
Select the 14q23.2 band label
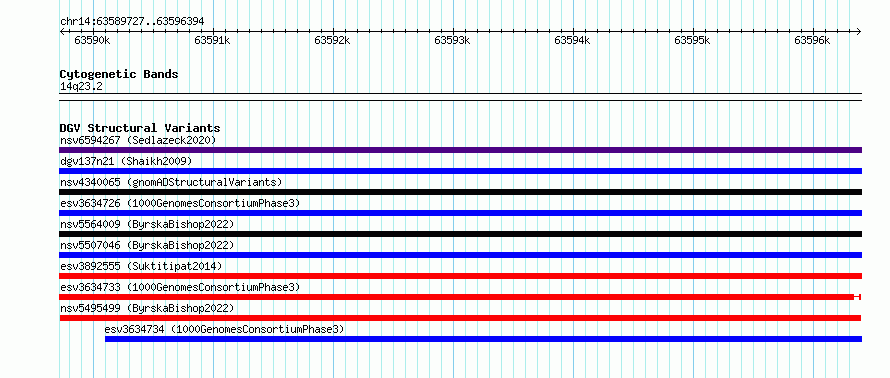(81, 87)
